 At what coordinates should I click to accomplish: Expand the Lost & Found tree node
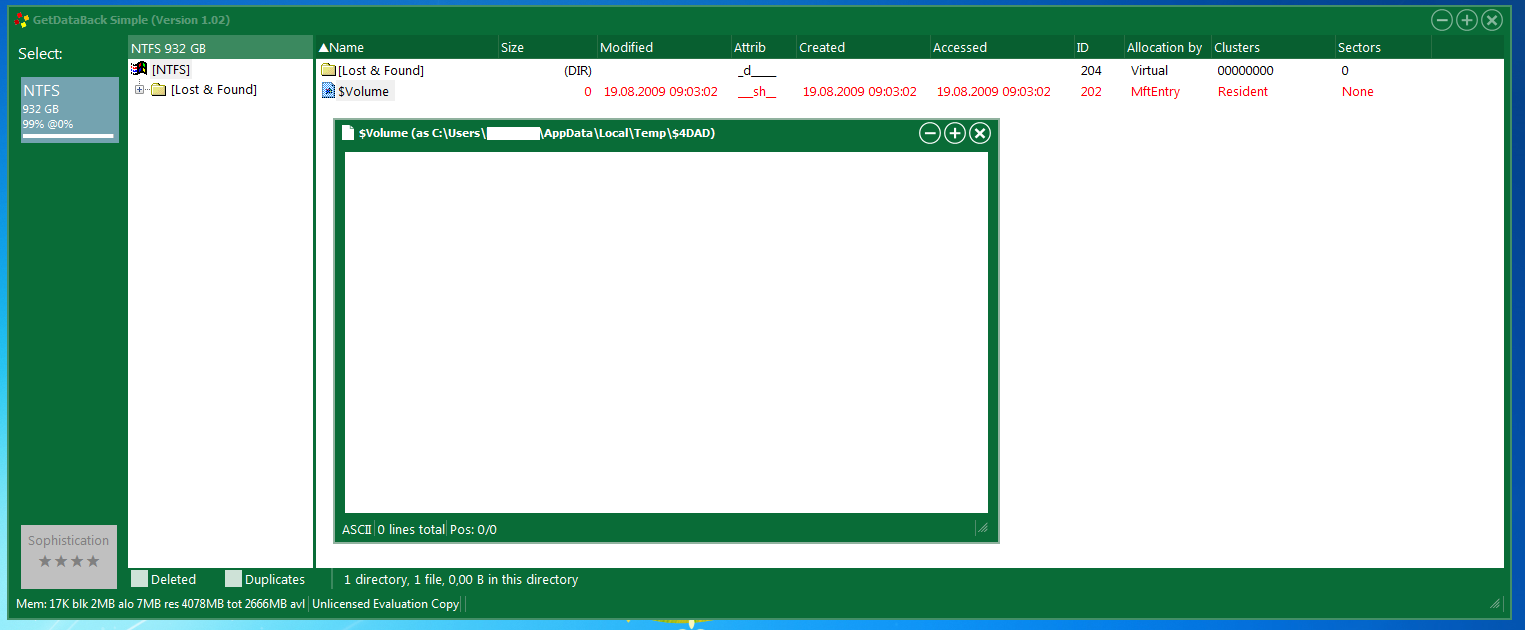coord(140,90)
